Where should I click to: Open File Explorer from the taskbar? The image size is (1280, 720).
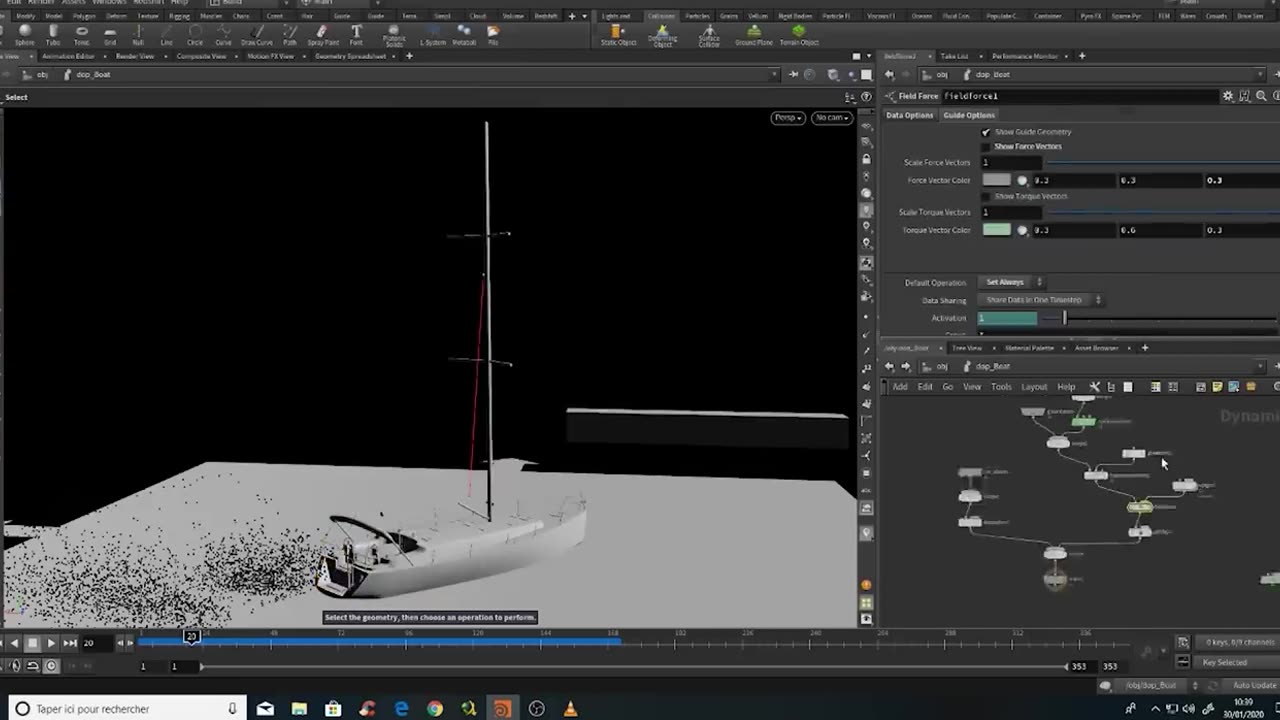299,709
